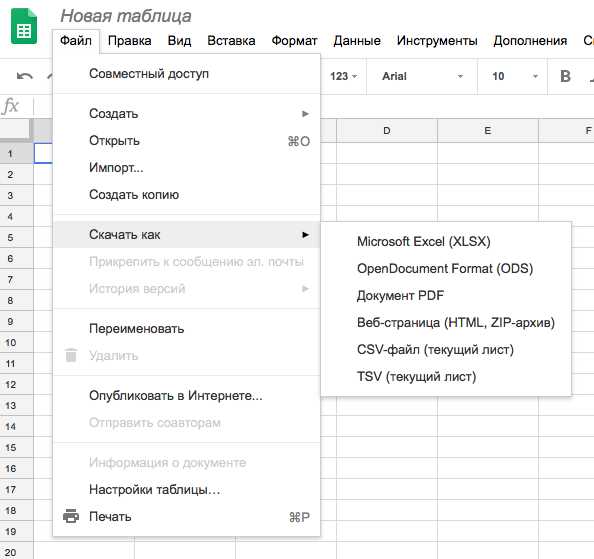Click the Новая таблица document title
Viewport: 594px width, 559px height.
pos(126,16)
